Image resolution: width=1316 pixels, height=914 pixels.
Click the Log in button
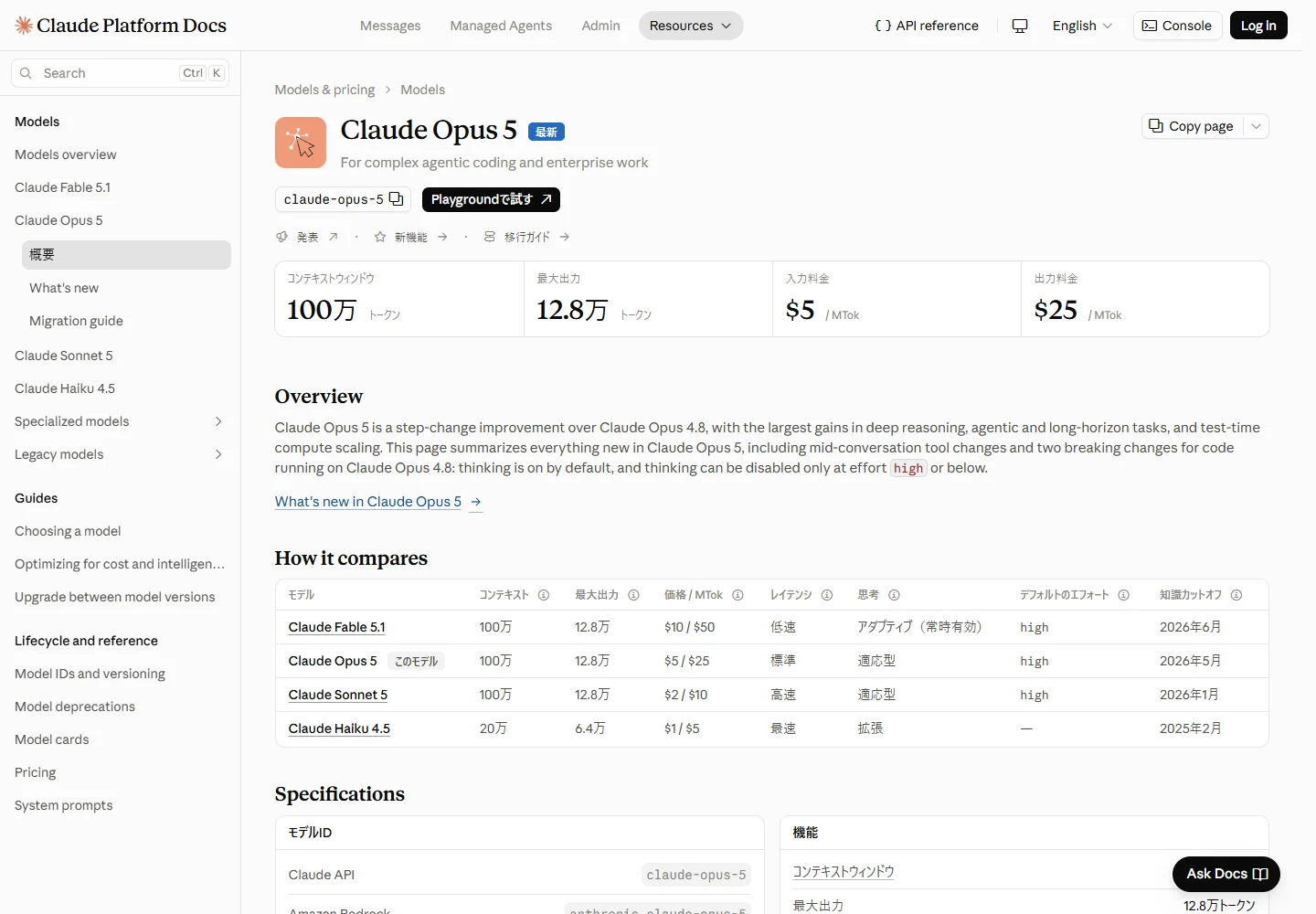pyautogui.click(x=1258, y=26)
